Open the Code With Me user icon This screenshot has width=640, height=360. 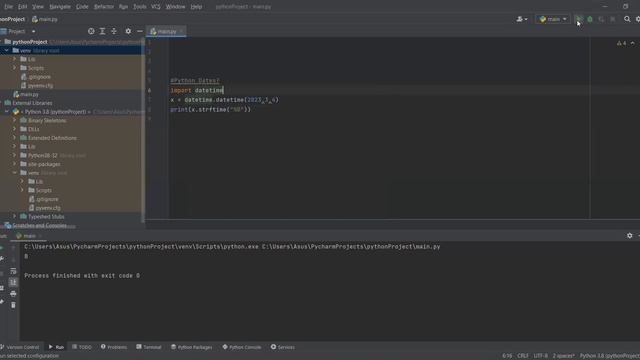[x=522, y=19]
